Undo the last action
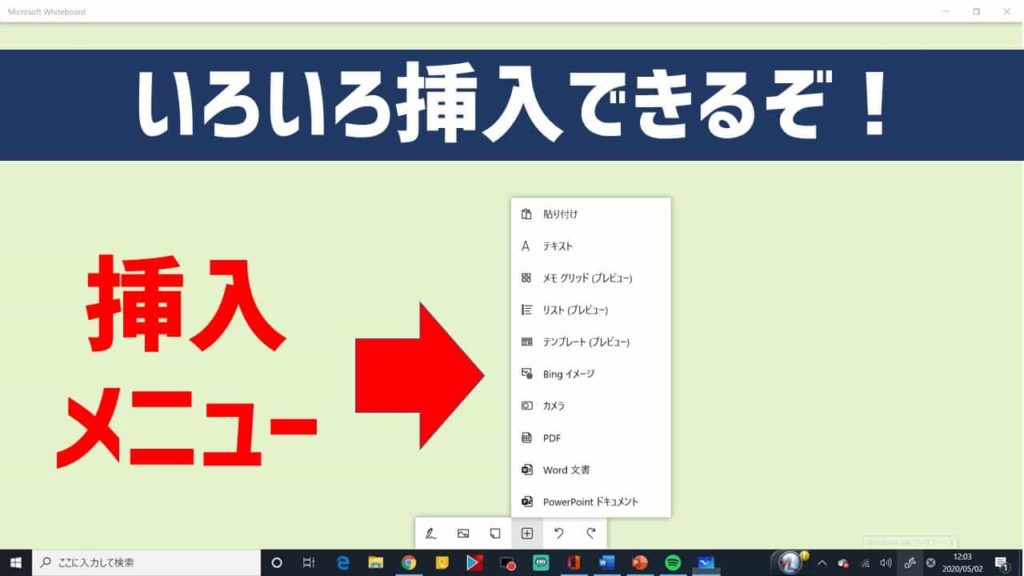This screenshot has height=576, width=1024. click(x=559, y=534)
